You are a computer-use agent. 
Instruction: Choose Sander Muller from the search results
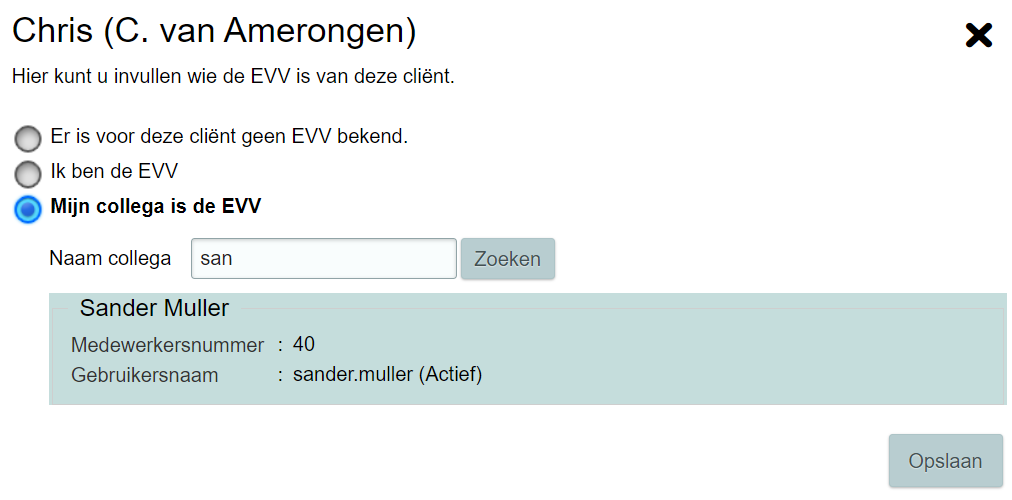154,308
